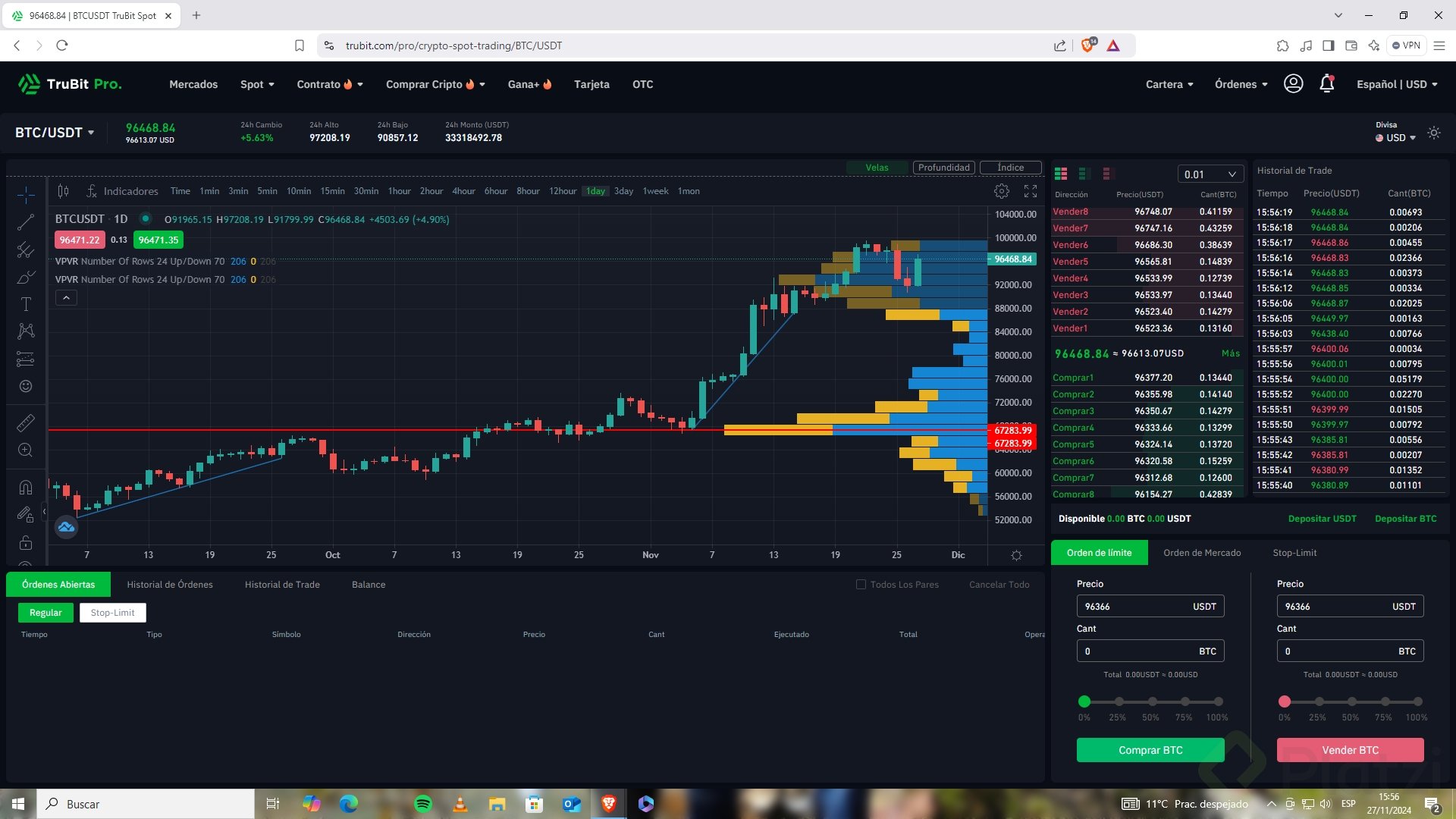Select the trend line drawing tool
The image size is (1456, 819).
click(x=26, y=222)
